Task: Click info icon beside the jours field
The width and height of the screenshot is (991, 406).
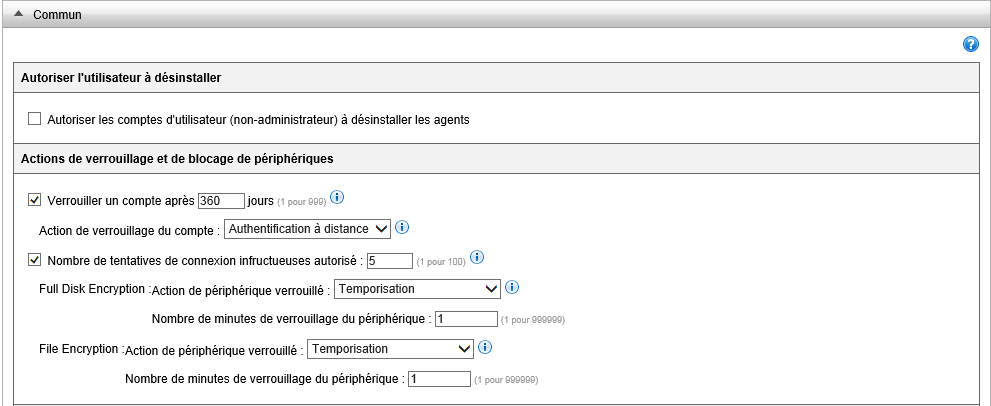Action: pos(337,197)
